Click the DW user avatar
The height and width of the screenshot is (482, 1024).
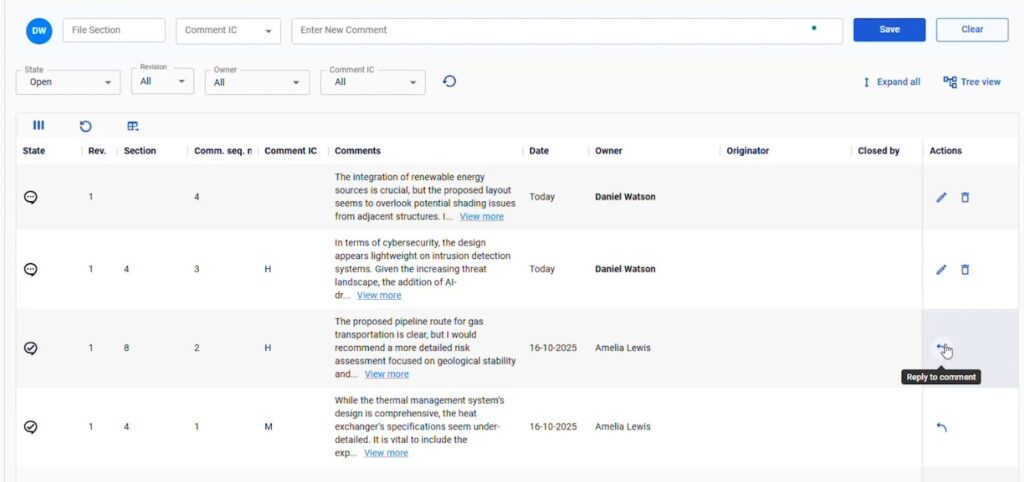pyautogui.click(x=39, y=31)
